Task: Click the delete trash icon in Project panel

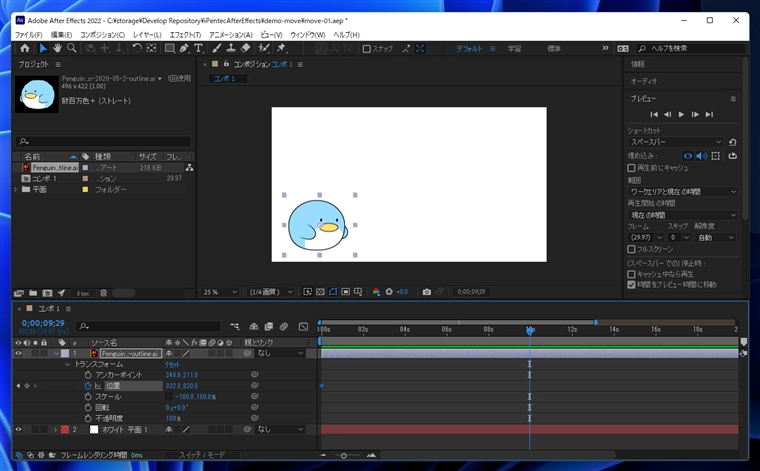Action: [x=103, y=293]
